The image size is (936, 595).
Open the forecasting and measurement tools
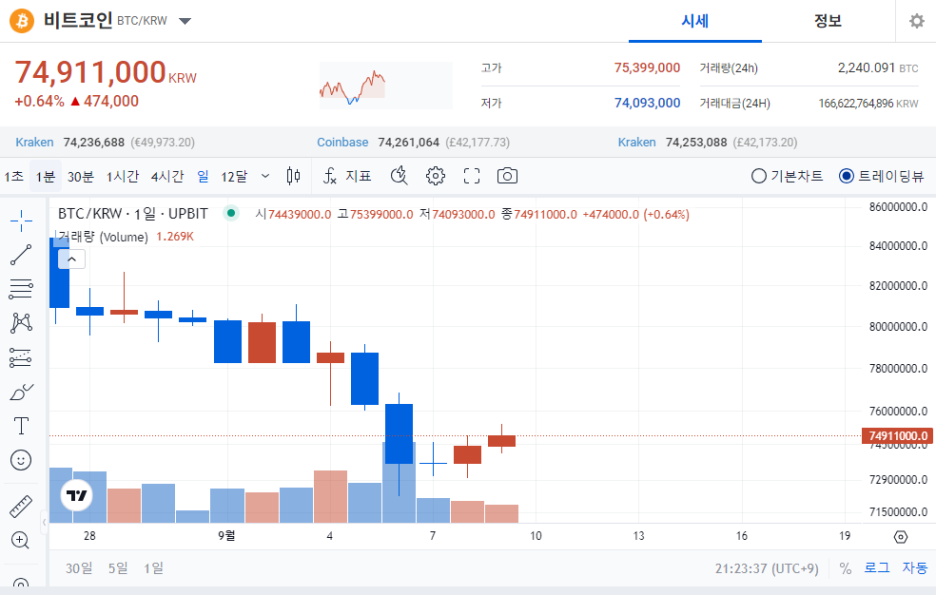coord(21,357)
